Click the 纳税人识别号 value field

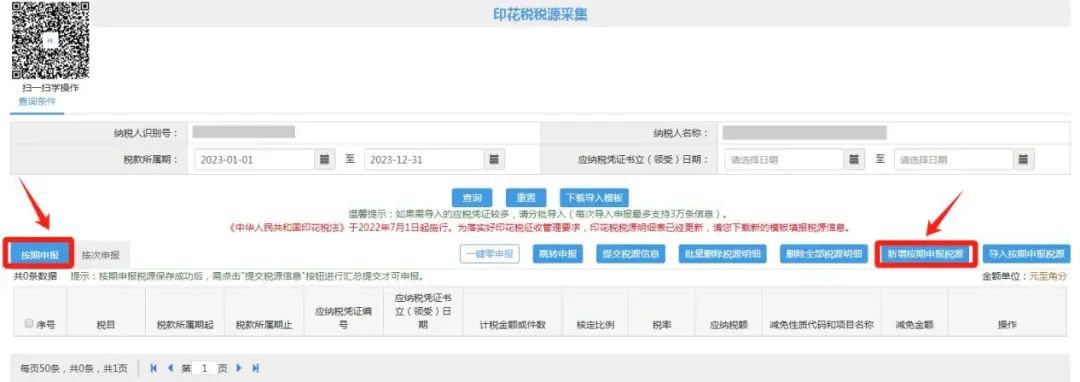coord(244,131)
